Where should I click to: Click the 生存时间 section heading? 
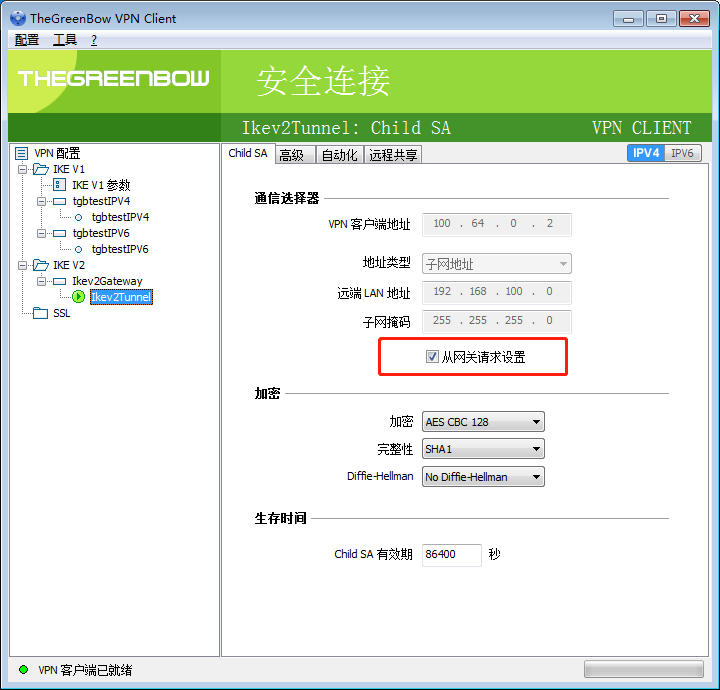point(281,518)
